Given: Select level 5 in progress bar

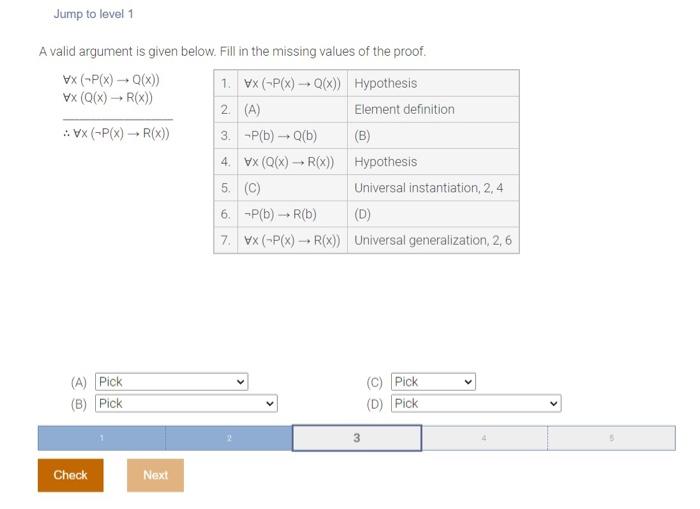Looking at the screenshot, I should tap(611, 438).
